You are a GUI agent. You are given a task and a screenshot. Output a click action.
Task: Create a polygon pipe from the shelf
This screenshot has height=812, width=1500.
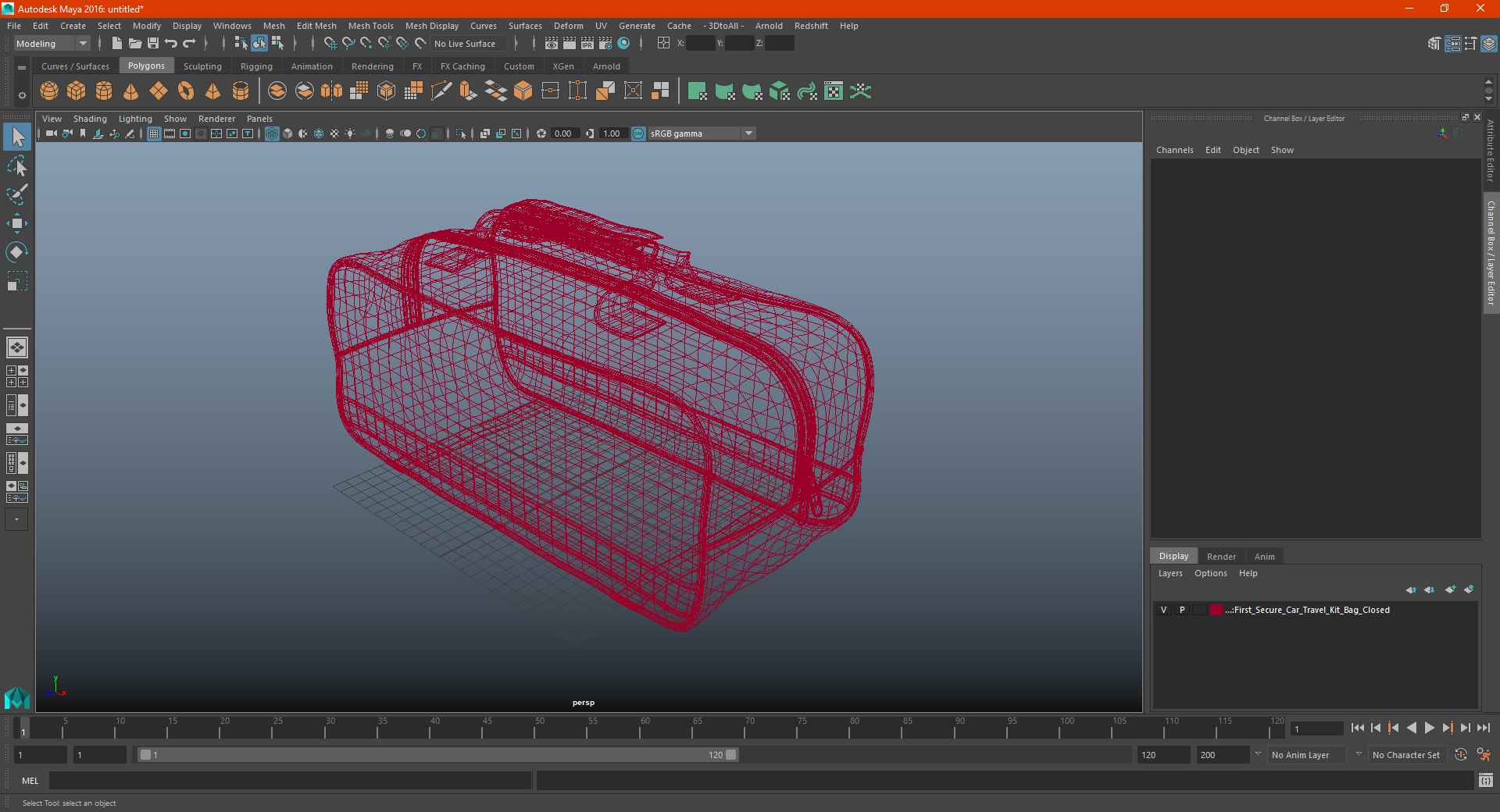coord(241,91)
